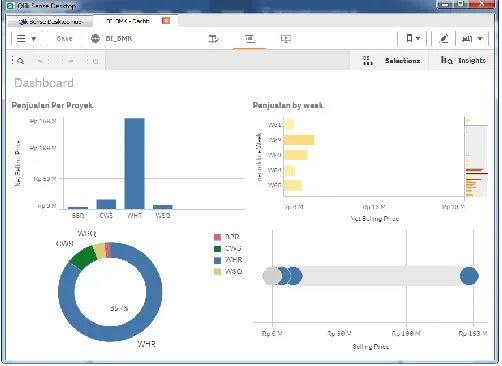The width and height of the screenshot is (502, 366).
Task: Select the tall WHR bar in bar chart
Action: tap(135, 163)
